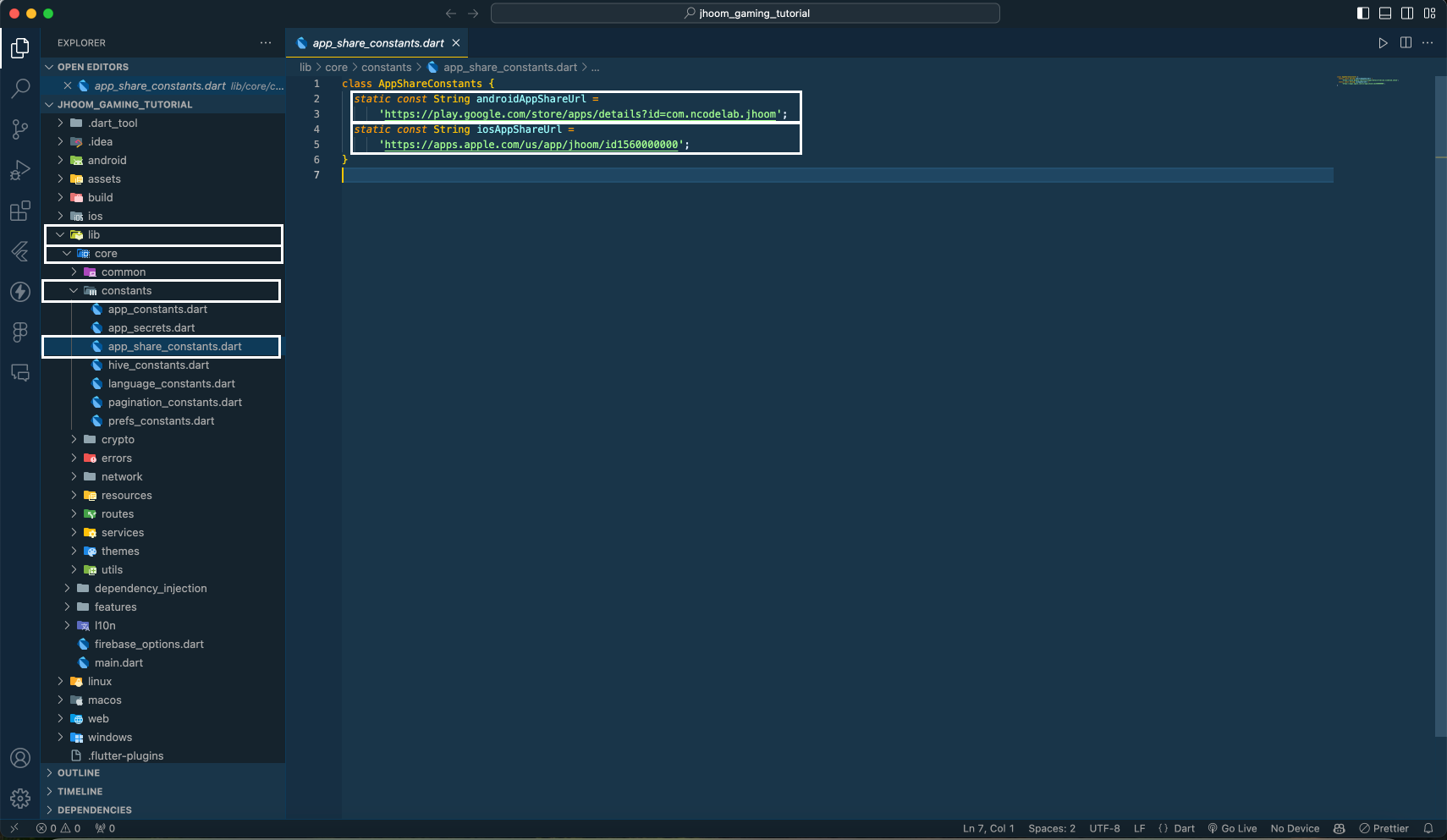Split the editor to the right
The width and height of the screenshot is (1447, 840).
1406,43
